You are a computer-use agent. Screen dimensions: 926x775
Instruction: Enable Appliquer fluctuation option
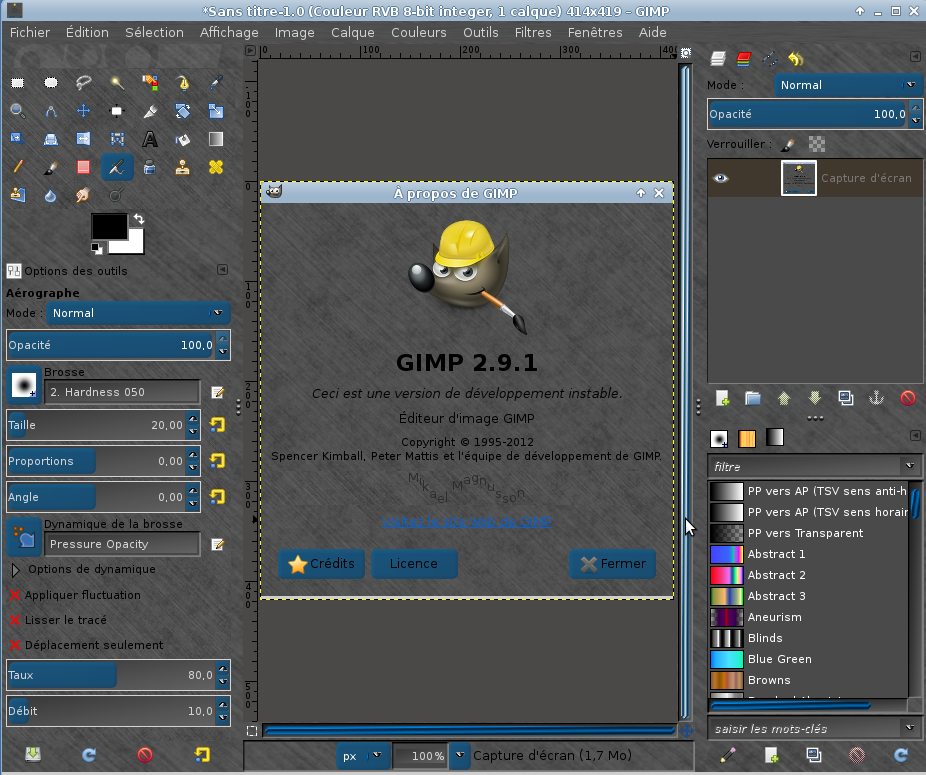pos(15,595)
